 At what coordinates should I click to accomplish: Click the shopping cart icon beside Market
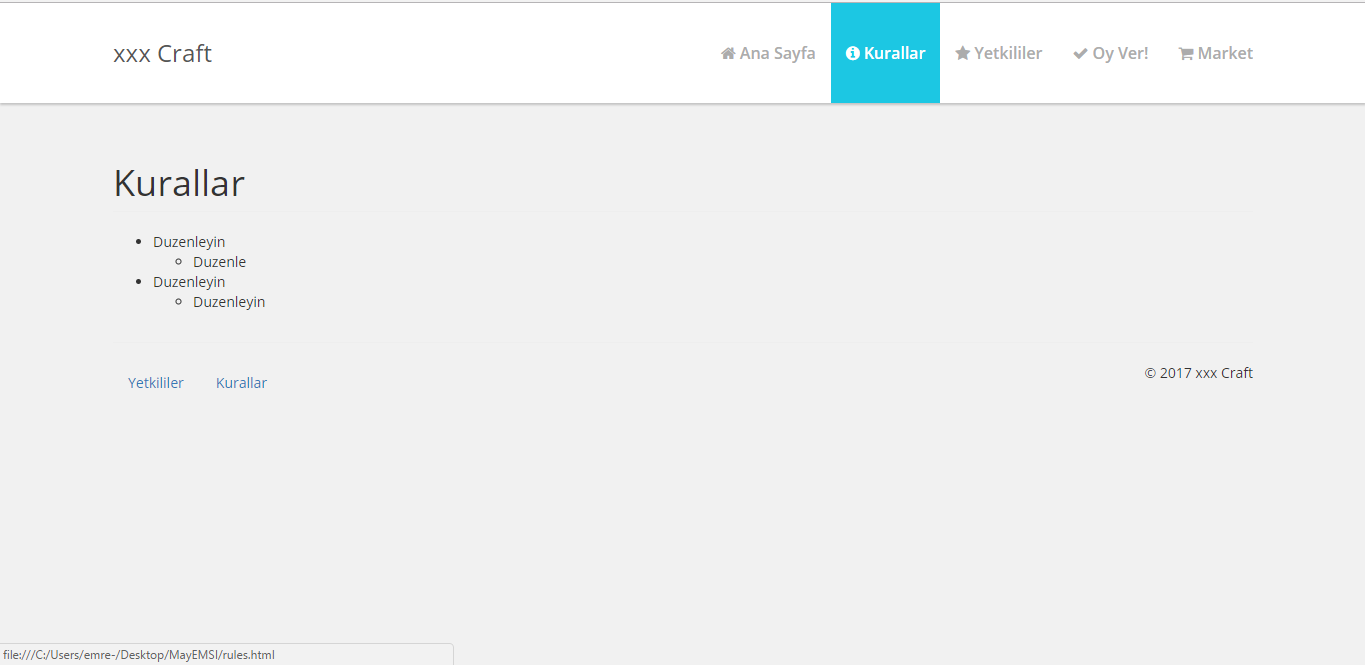[x=1186, y=53]
